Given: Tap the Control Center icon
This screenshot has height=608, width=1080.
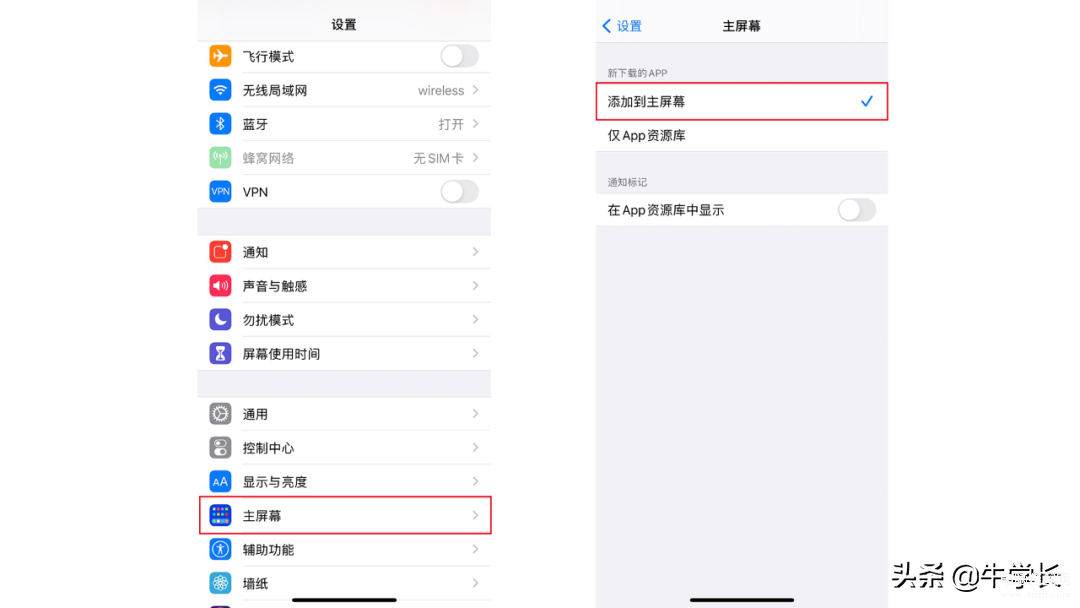Looking at the screenshot, I should tap(220, 448).
